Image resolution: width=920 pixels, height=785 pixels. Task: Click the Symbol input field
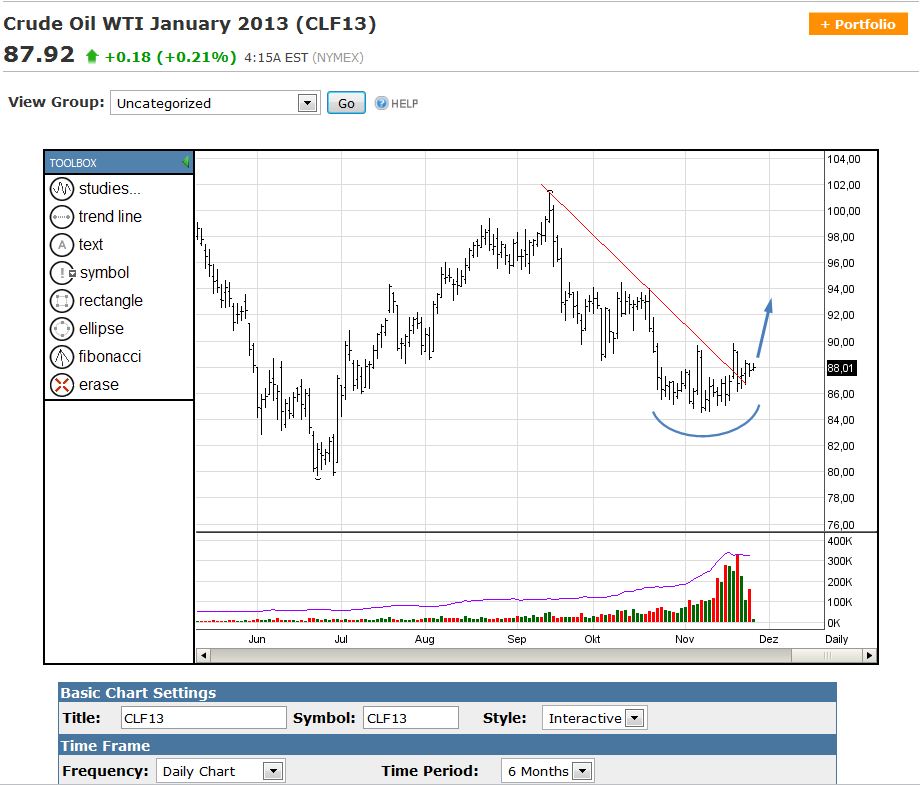(411, 718)
